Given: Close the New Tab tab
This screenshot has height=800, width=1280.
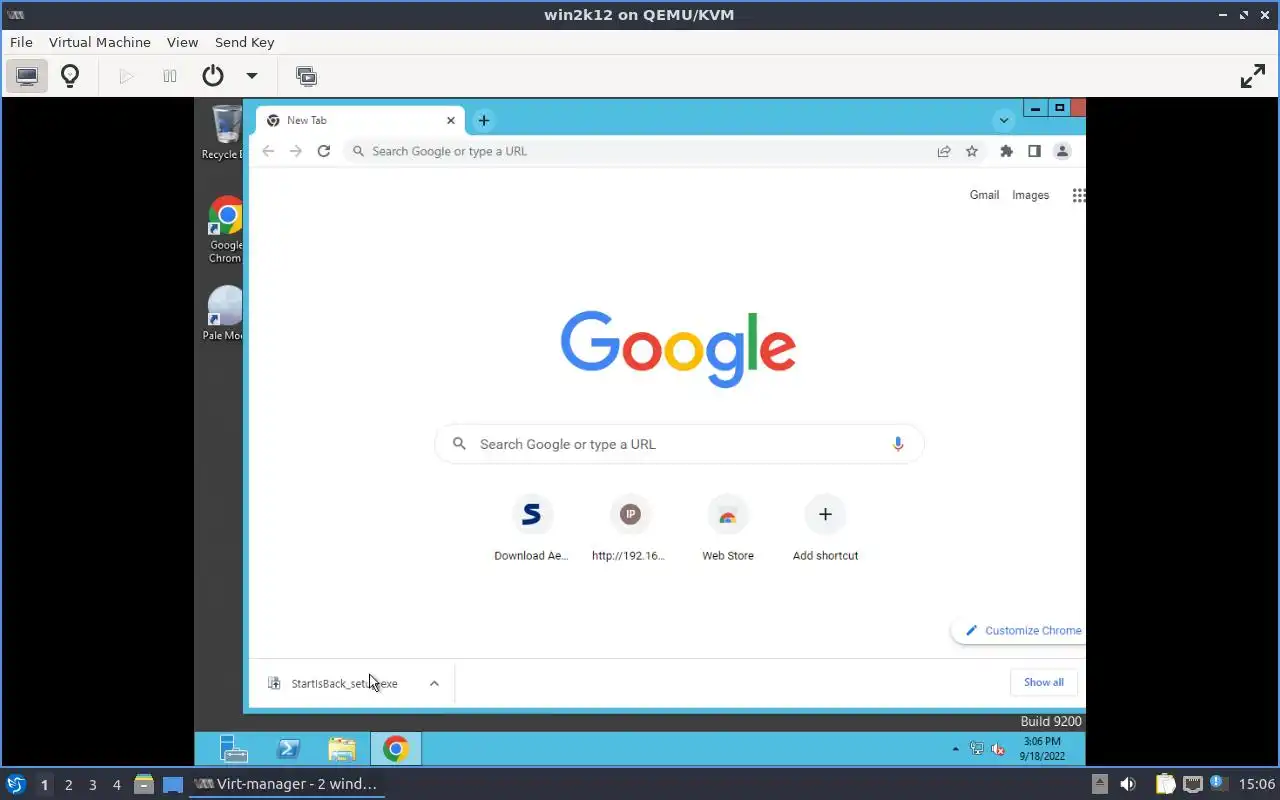Looking at the screenshot, I should tap(451, 120).
